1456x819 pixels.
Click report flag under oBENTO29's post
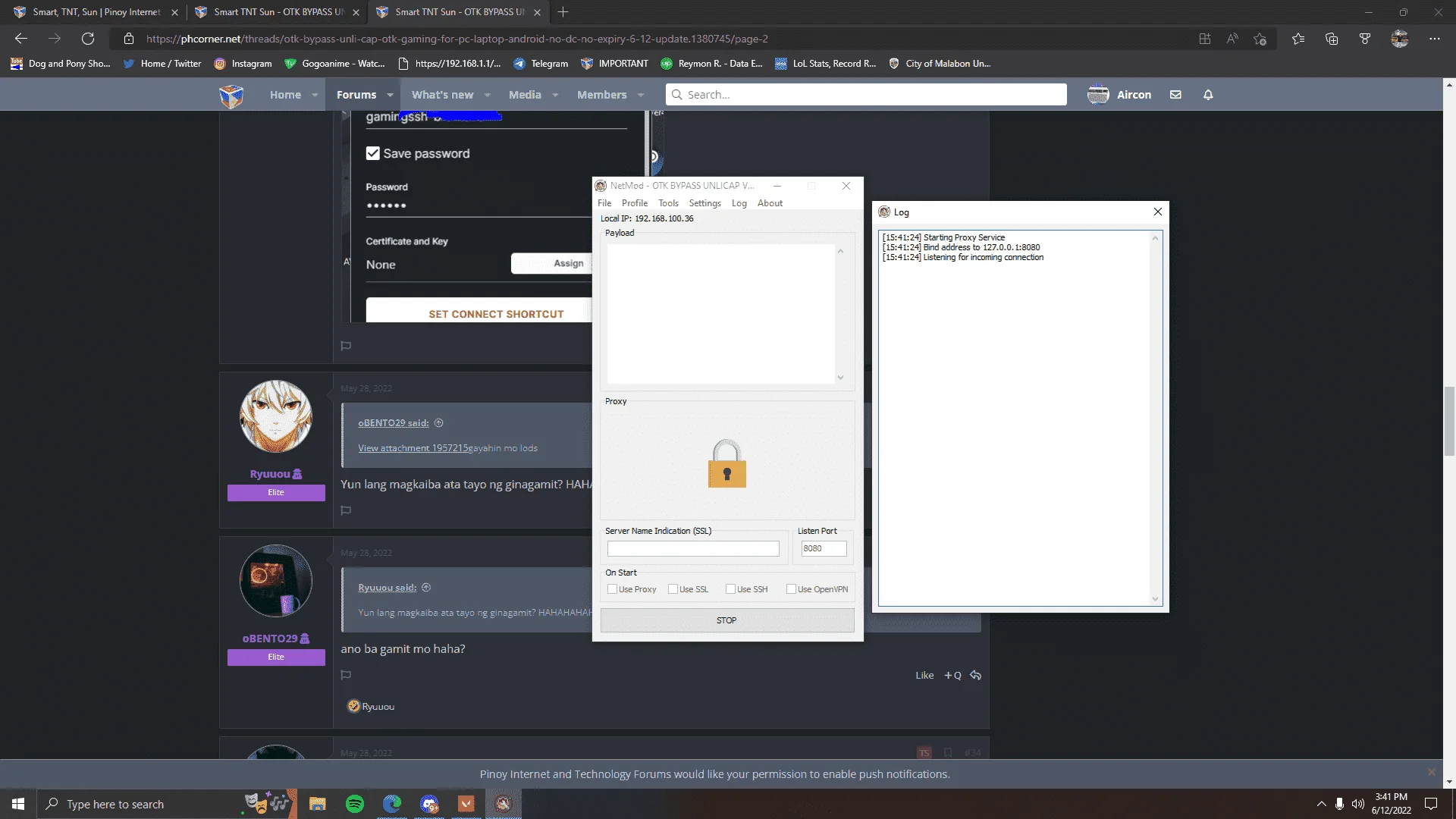pos(346,675)
